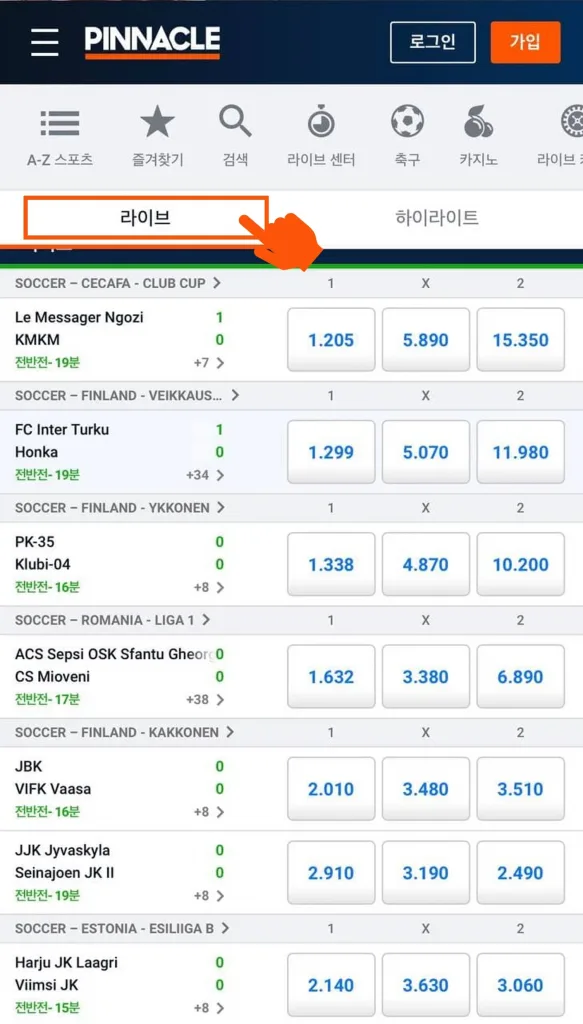
Task: Open +34 more markets for FC Inter Turku
Action: point(205,475)
